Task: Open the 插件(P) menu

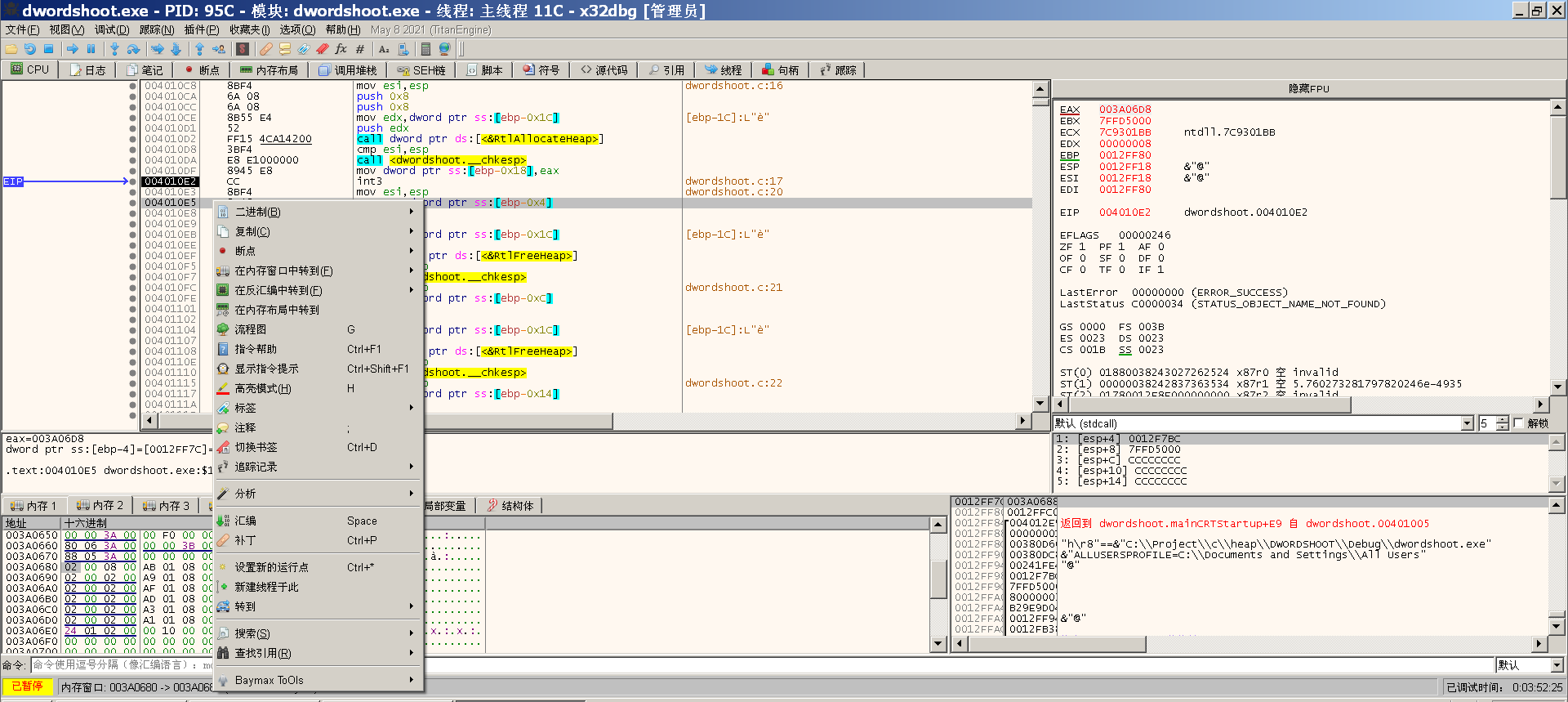Action: pyautogui.click(x=201, y=29)
